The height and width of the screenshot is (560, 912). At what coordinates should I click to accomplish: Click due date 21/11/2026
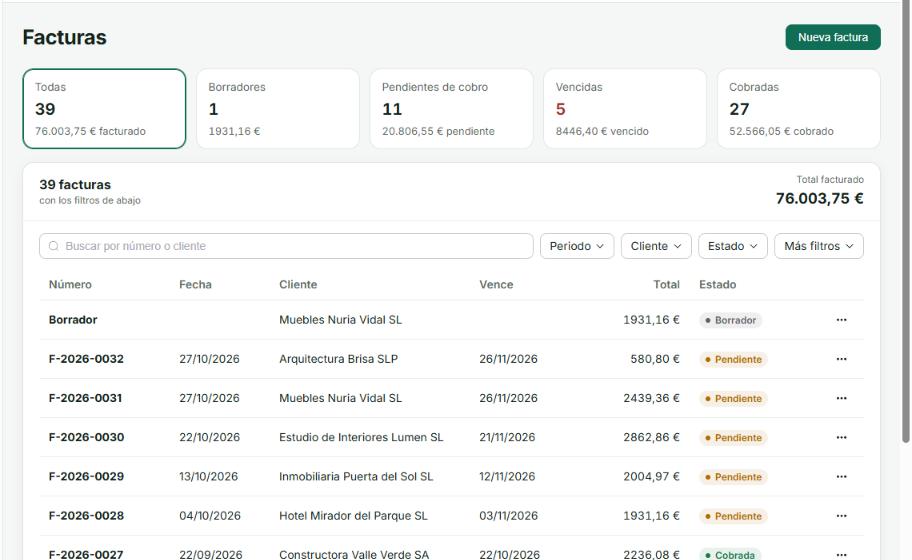click(507, 437)
